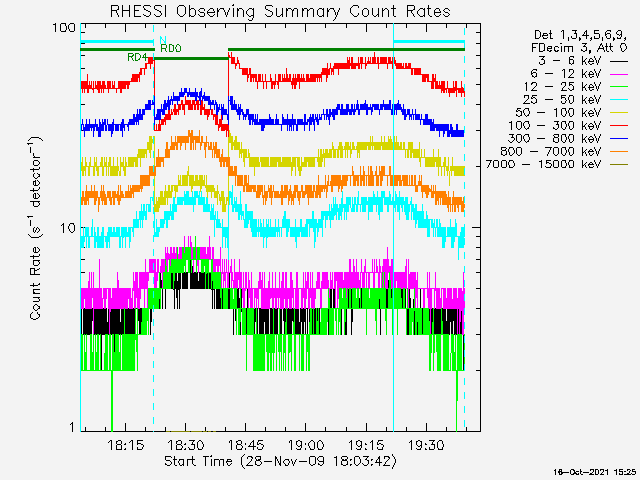Click the FDecim 3, Att 0 legend line
Viewport: 640px width, 480px height.
(579, 48)
